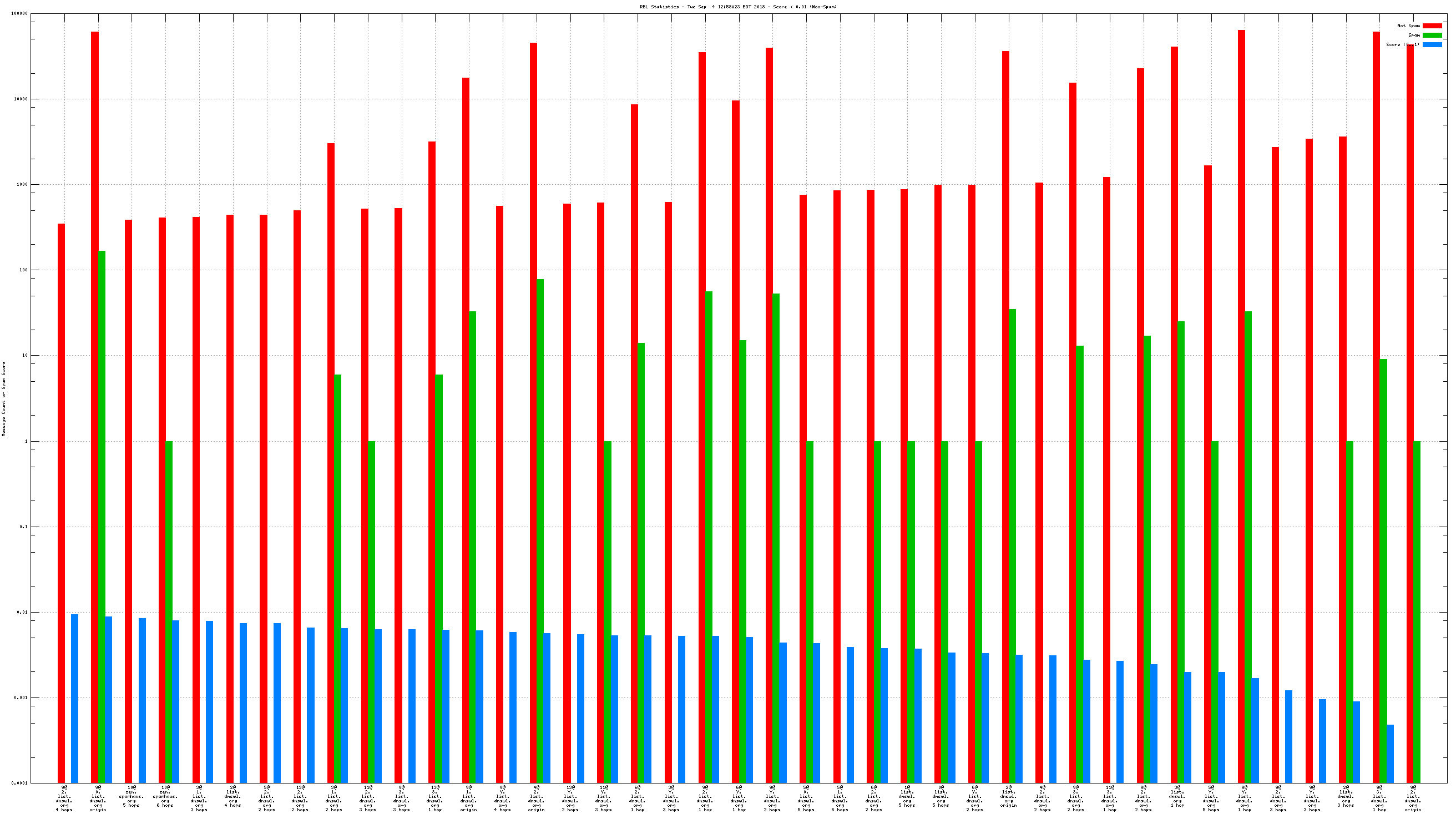This screenshot has height=819, width=1456.
Task: Click the last x-axis label 9@ 2.list.dnswl.org origin
Action: point(1413,798)
